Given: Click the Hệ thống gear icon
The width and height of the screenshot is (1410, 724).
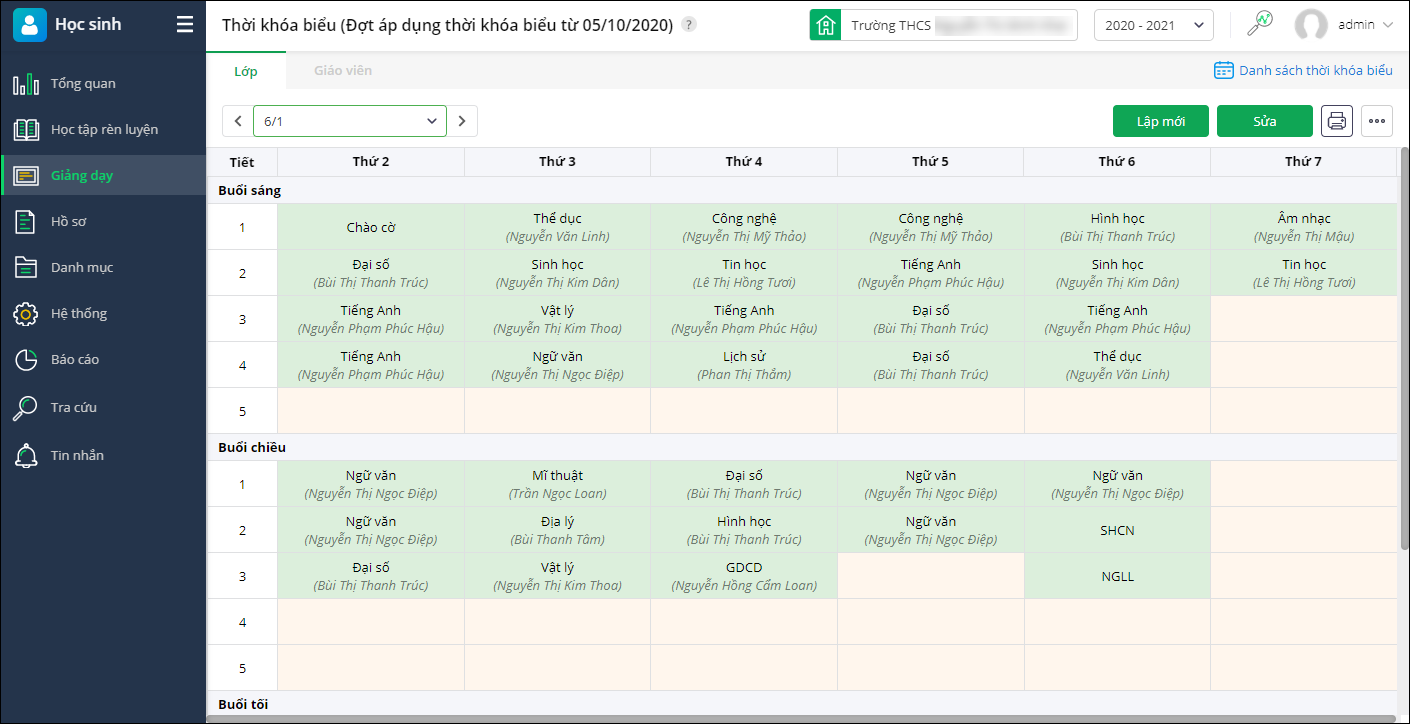Looking at the screenshot, I should click(26, 314).
